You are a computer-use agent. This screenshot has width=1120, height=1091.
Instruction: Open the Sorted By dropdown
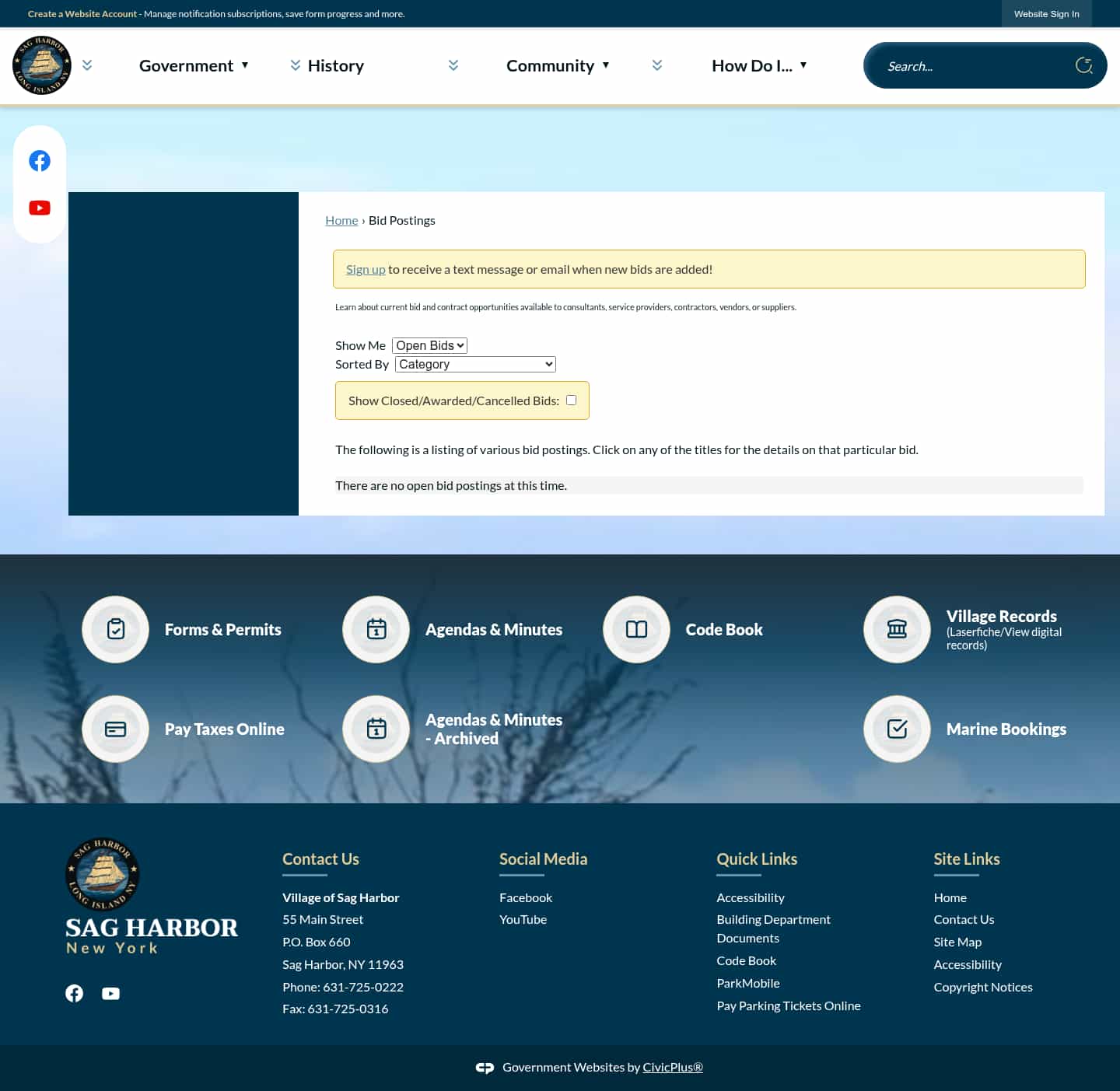click(x=474, y=364)
